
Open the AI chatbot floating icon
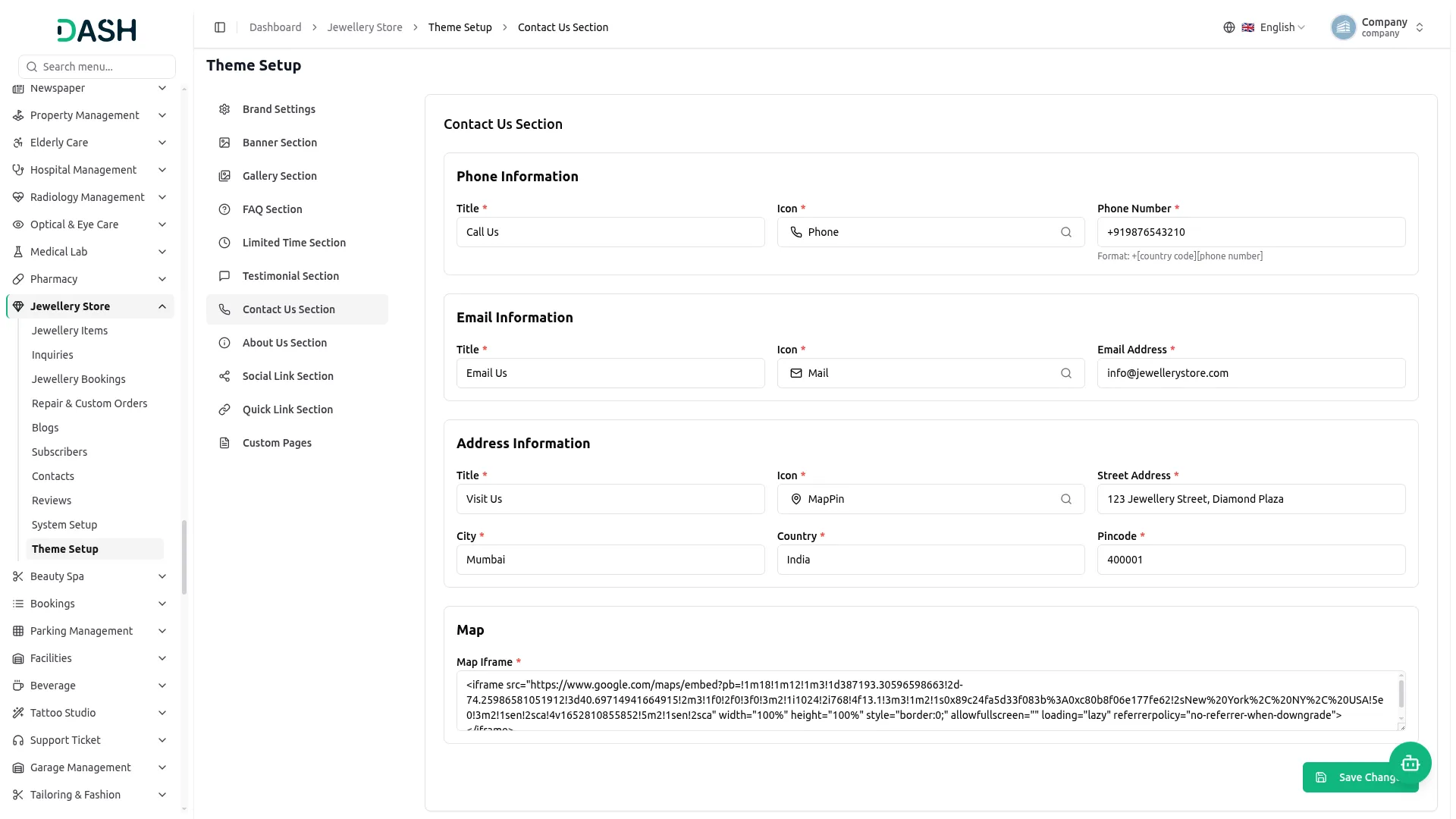[x=1410, y=763]
